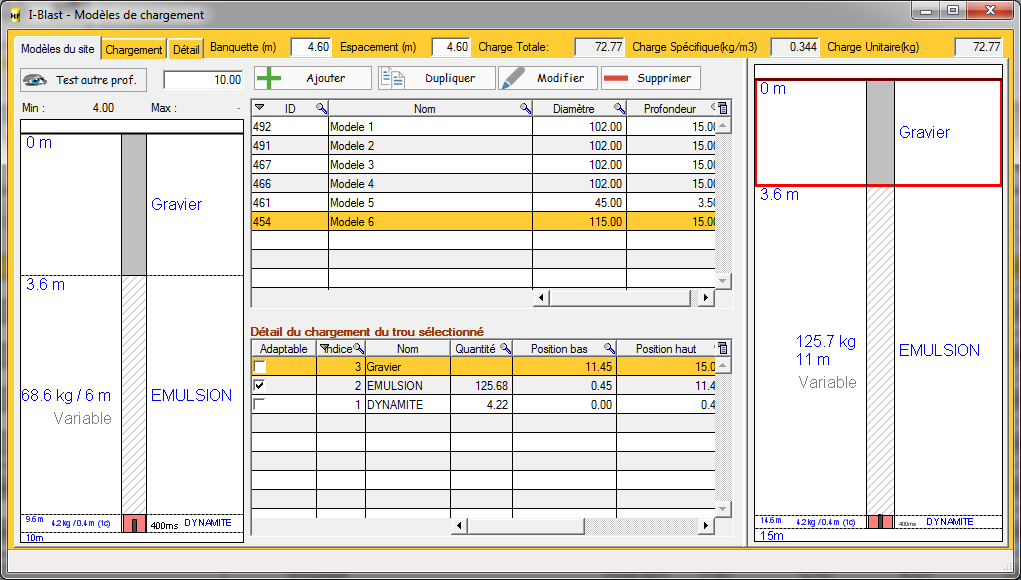1021x580 pixels.
Task: Click the Modifier button
Action: [548, 78]
